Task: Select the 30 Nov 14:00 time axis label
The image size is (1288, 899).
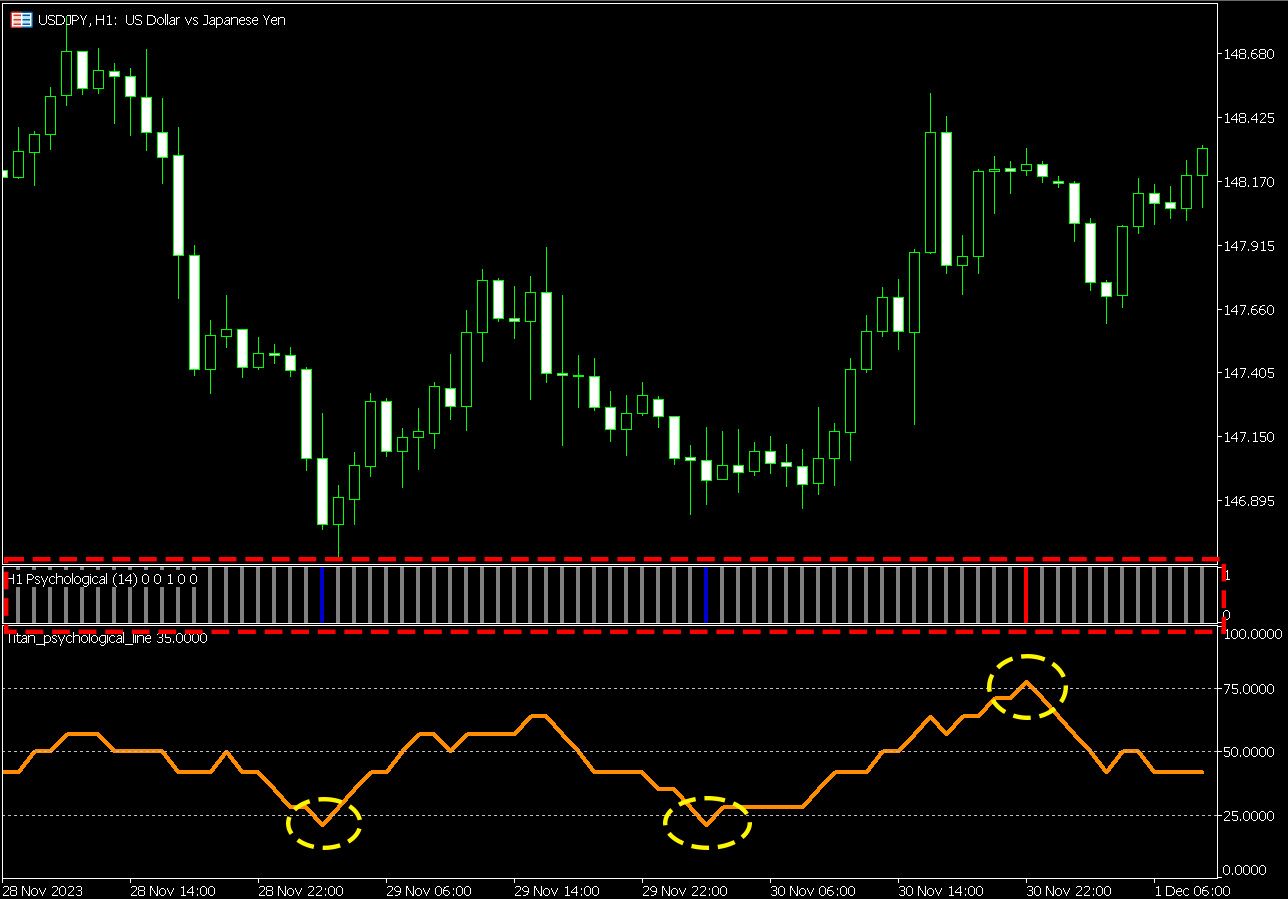Action: tap(941, 890)
